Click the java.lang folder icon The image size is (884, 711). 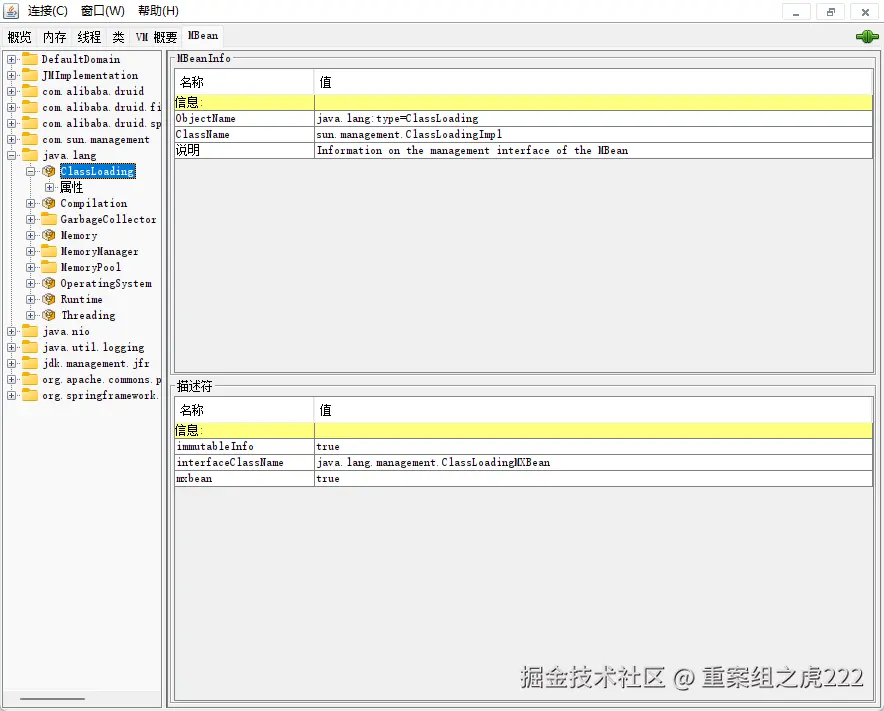[29, 155]
